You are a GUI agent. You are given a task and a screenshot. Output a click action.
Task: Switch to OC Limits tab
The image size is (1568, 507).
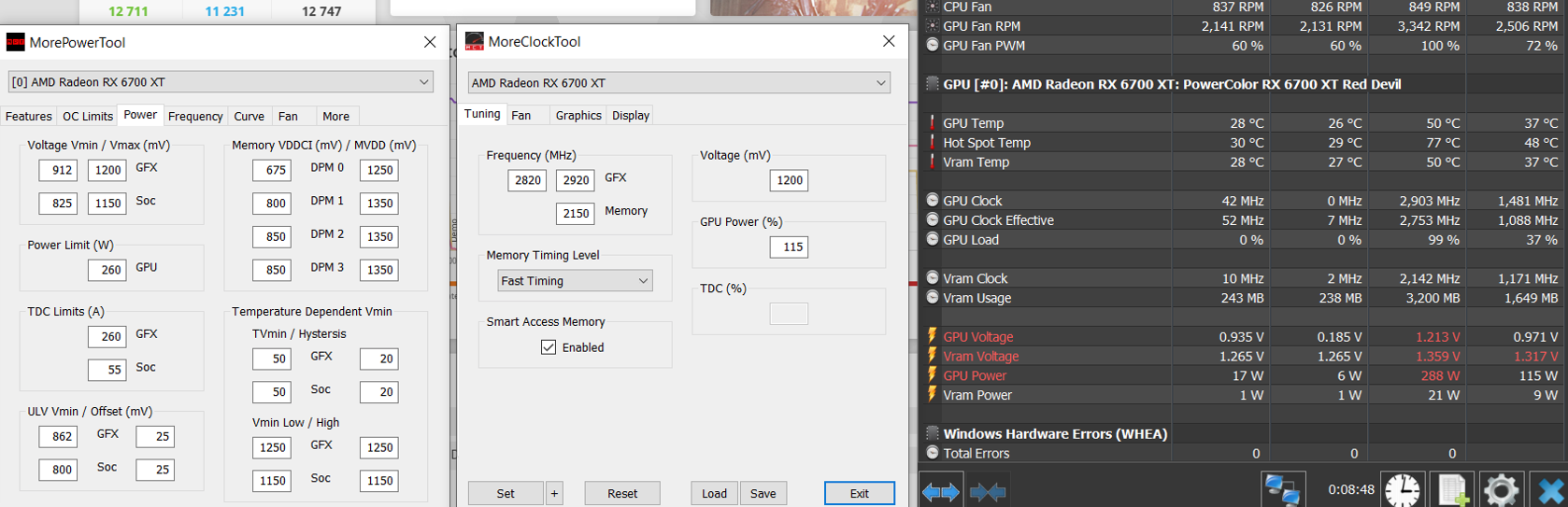88,117
